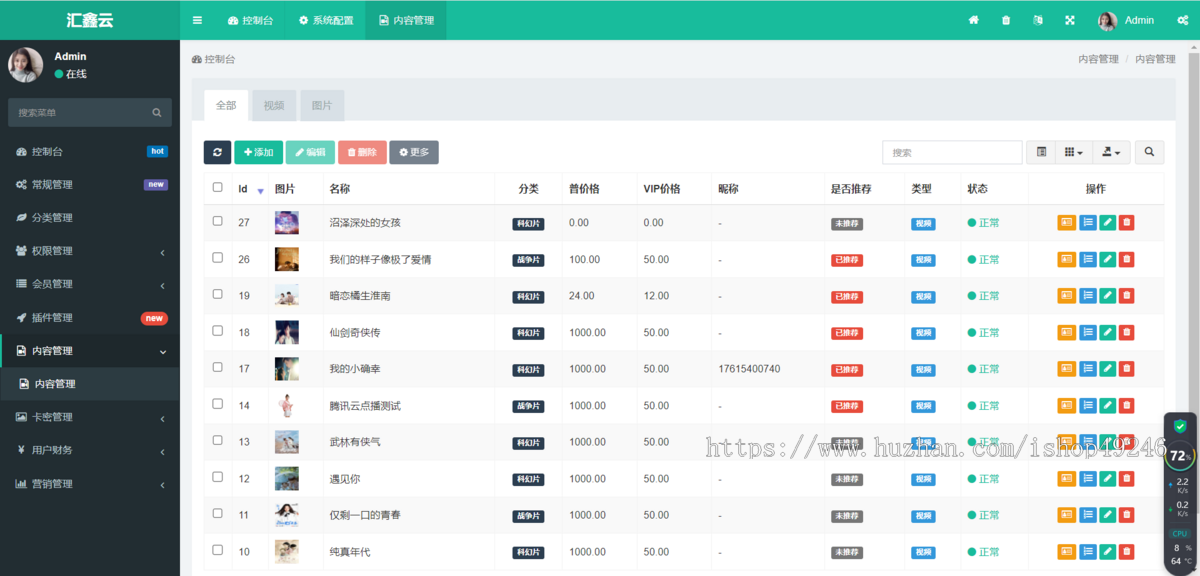Click the red 删除 button in toolbar
Viewport: 1200px width, 576px height.
click(362, 152)
